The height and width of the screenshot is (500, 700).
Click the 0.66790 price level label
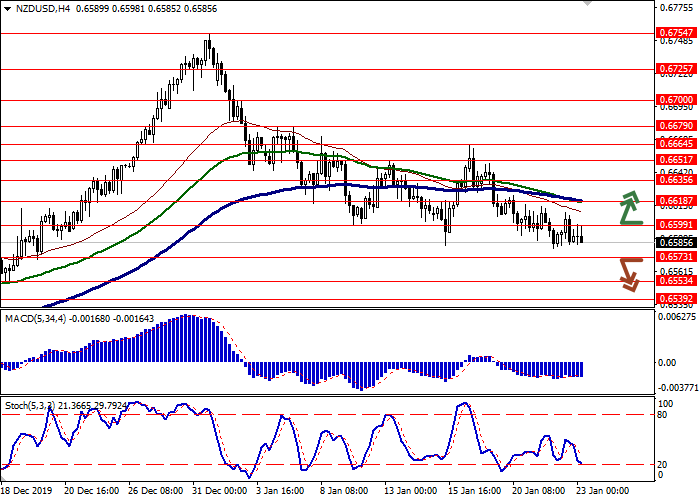point(676,126)
